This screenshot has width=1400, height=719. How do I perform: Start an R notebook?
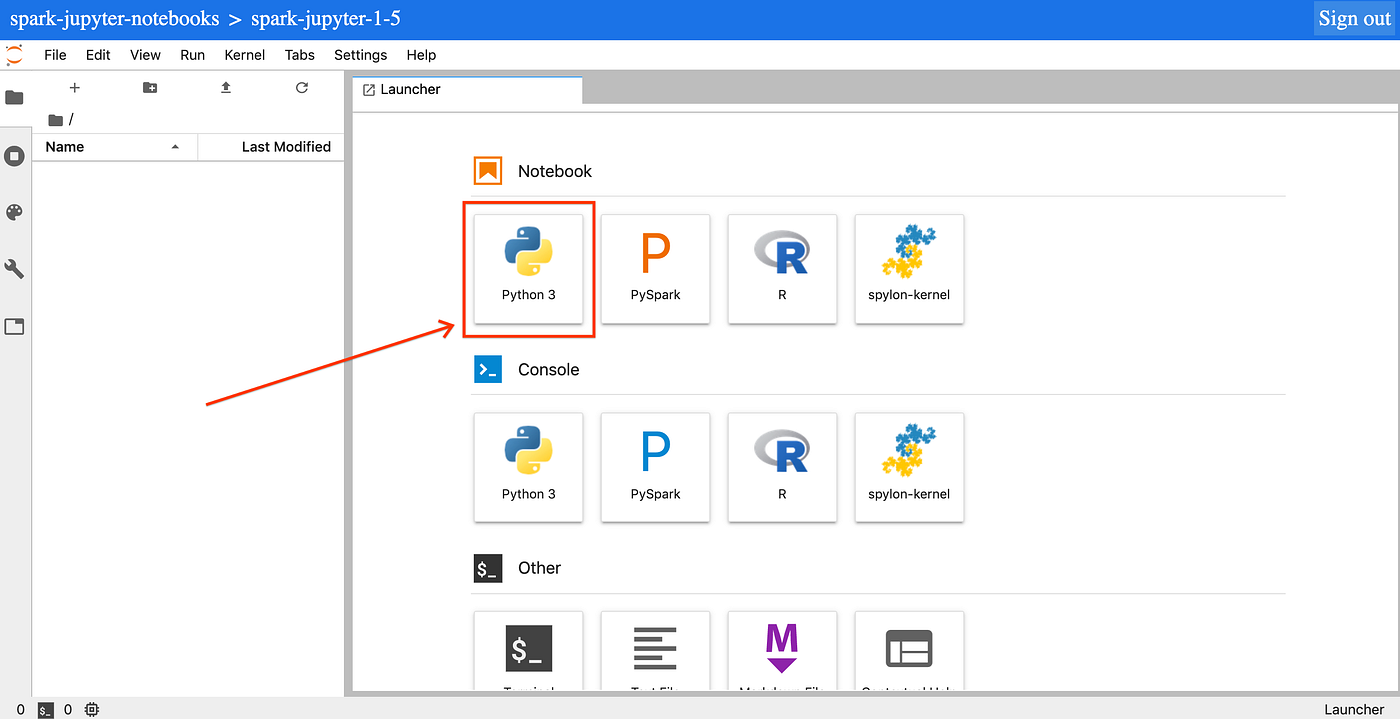[782, 268]
